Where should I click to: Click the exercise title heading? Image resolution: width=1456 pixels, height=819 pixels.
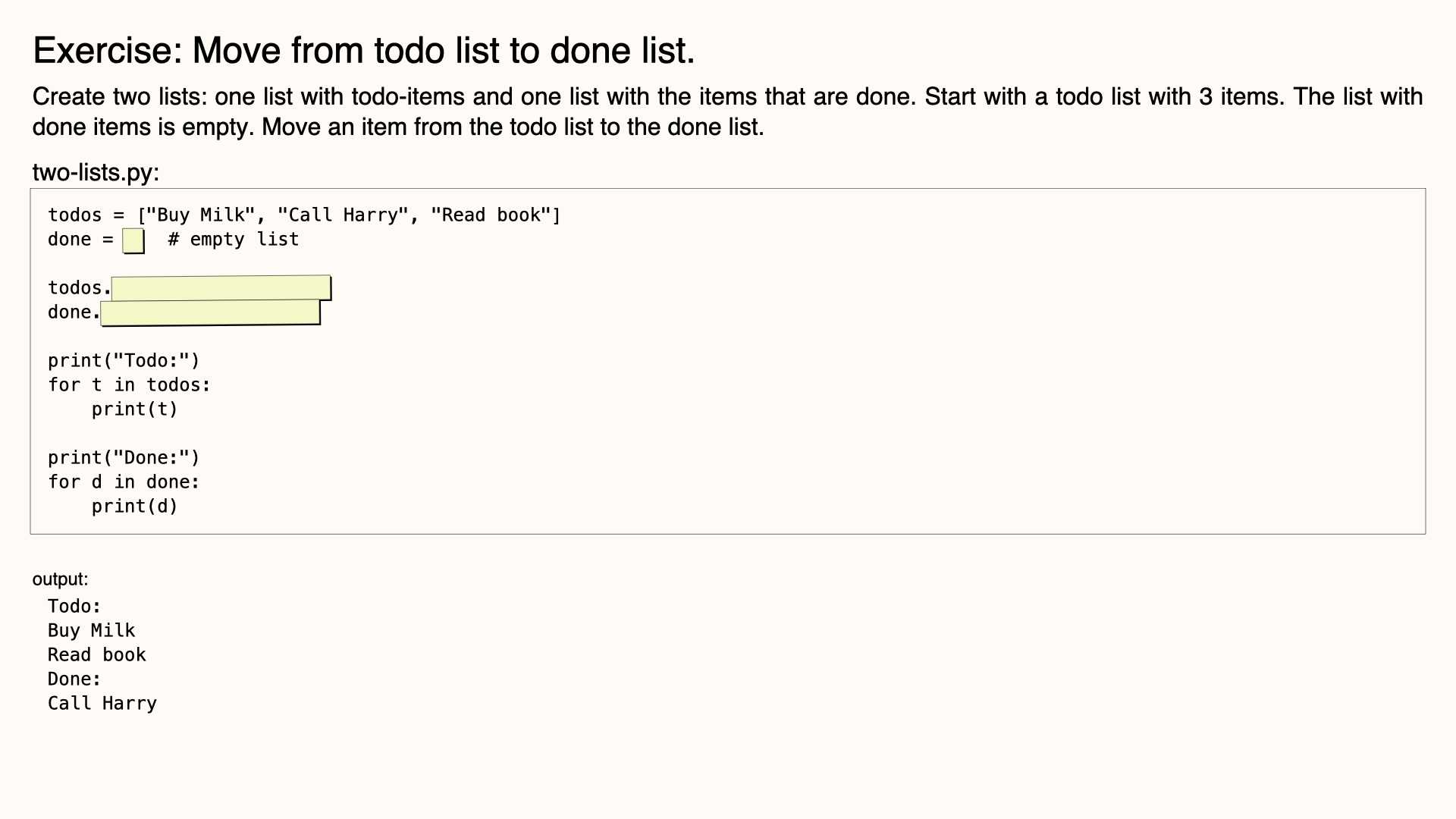click(x=364, y=51)
